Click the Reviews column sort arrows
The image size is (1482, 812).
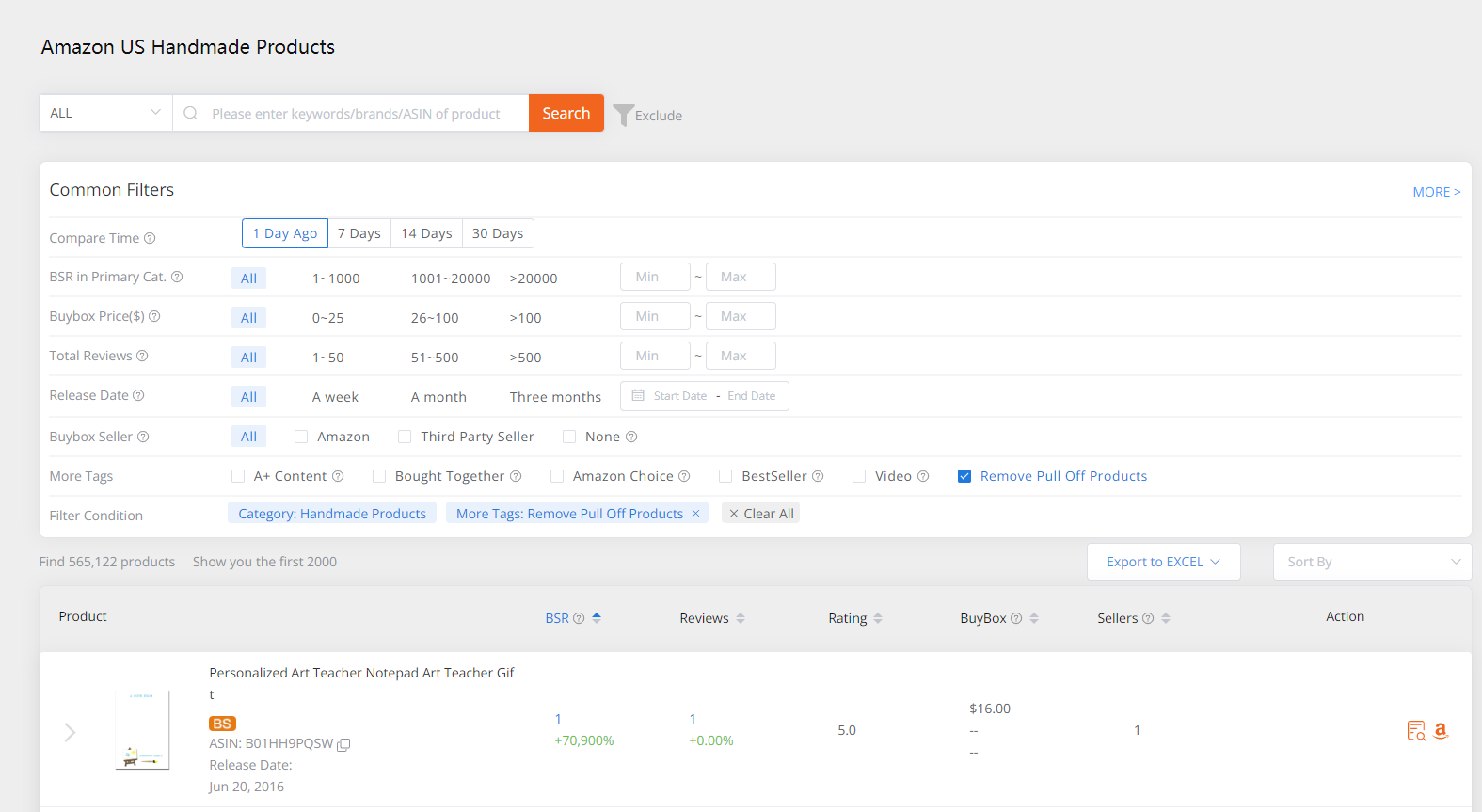pos(741,618)
